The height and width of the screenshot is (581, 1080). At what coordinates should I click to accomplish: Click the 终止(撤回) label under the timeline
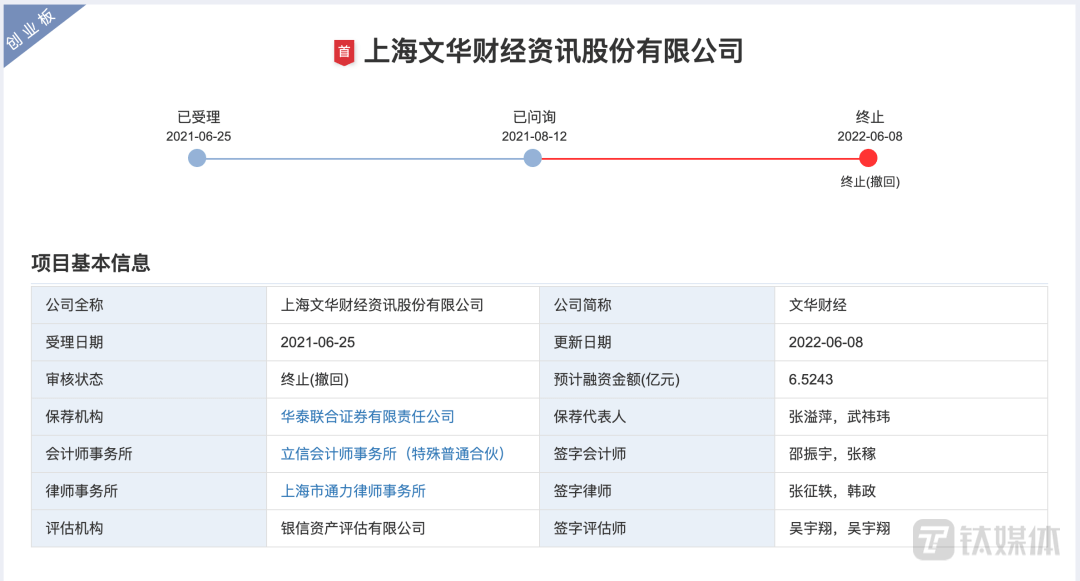(869, 182)
